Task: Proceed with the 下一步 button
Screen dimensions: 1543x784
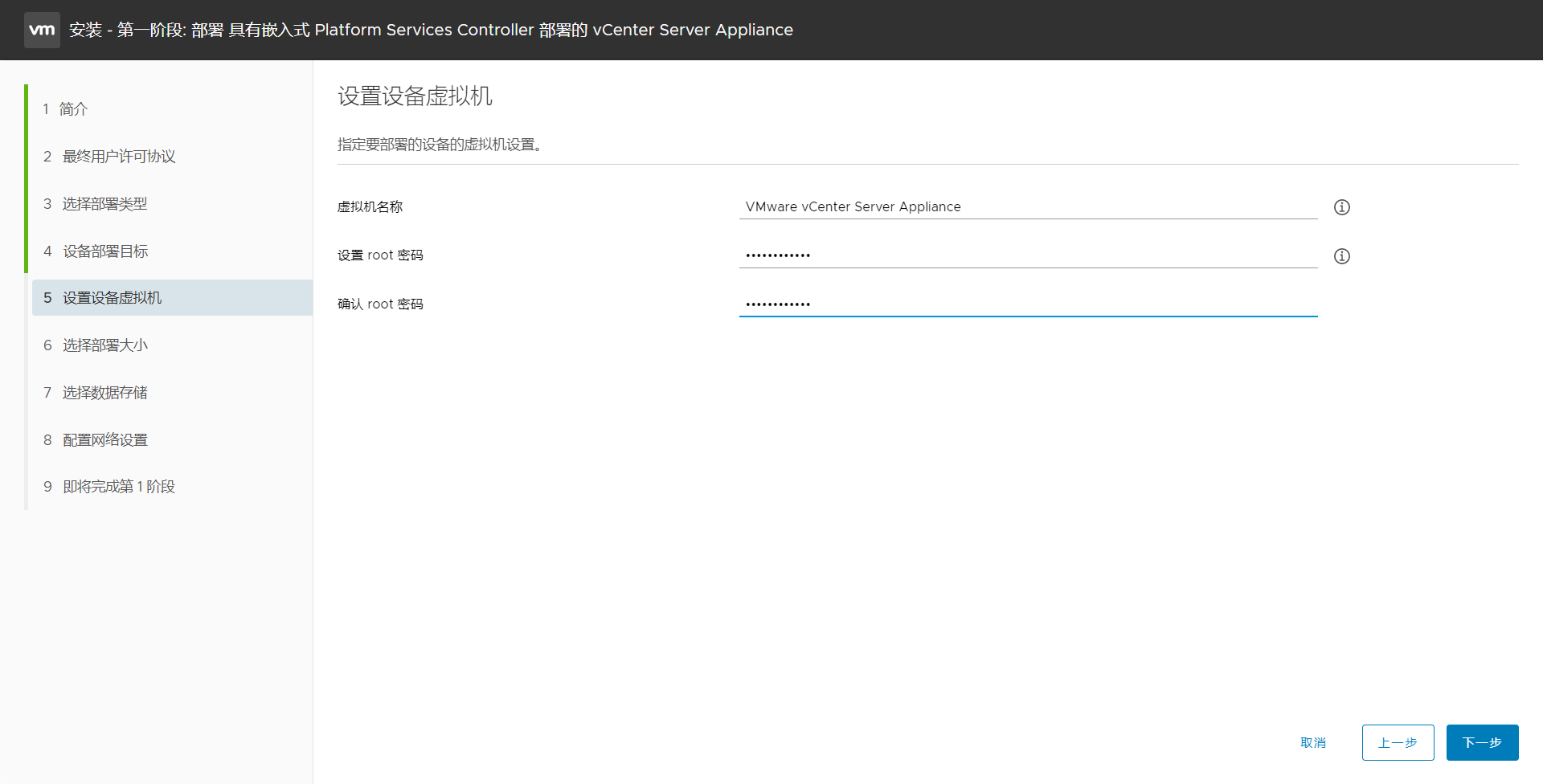Action: (x=1483, y=743)
